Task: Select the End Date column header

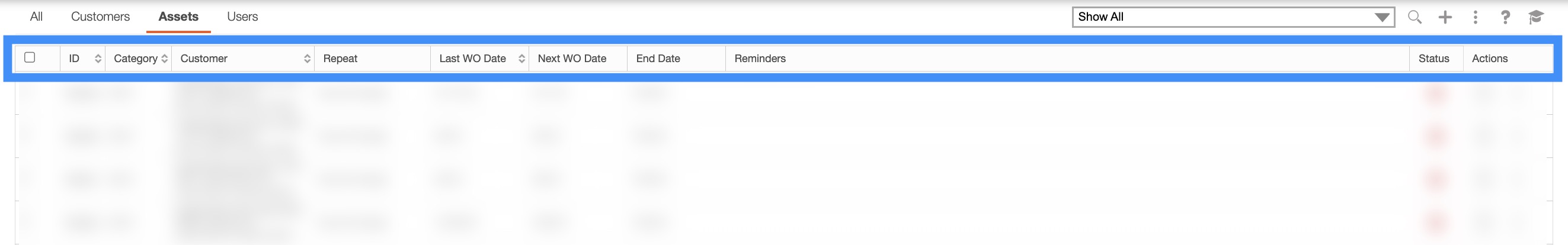Action: point(658,59)
